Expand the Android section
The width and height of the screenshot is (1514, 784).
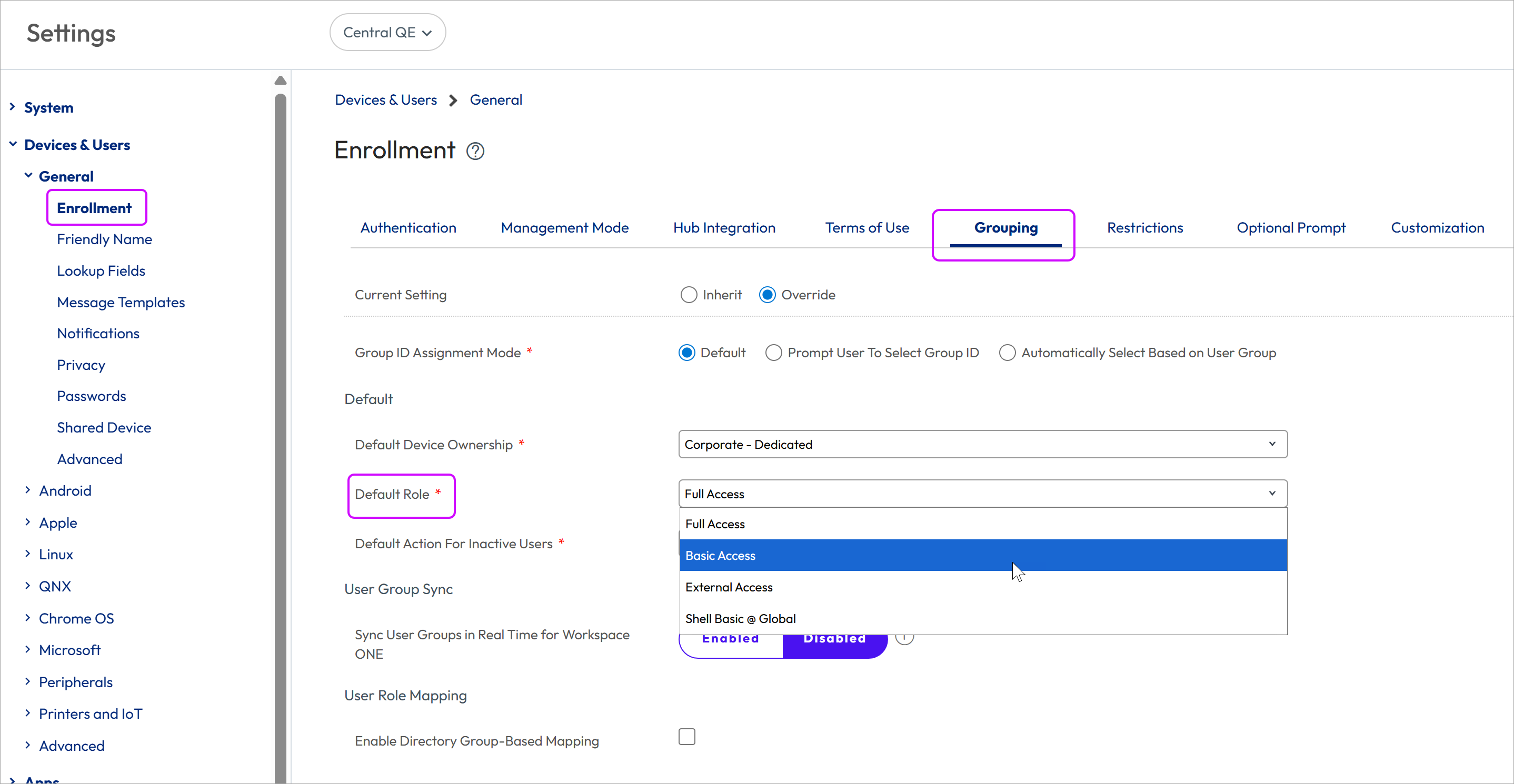pos(27,490)
